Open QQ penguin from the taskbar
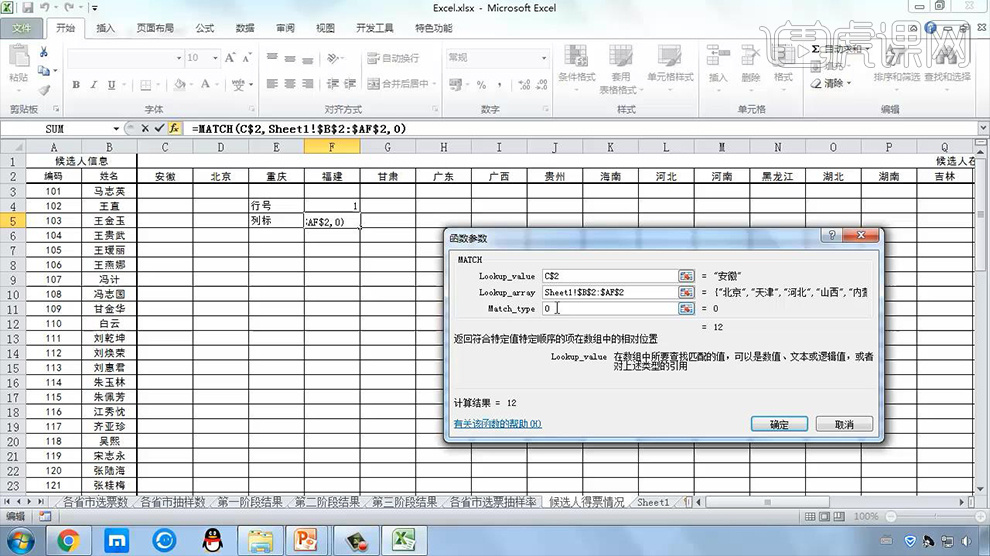This screenshot has height=556, width=990. (213, 541)
